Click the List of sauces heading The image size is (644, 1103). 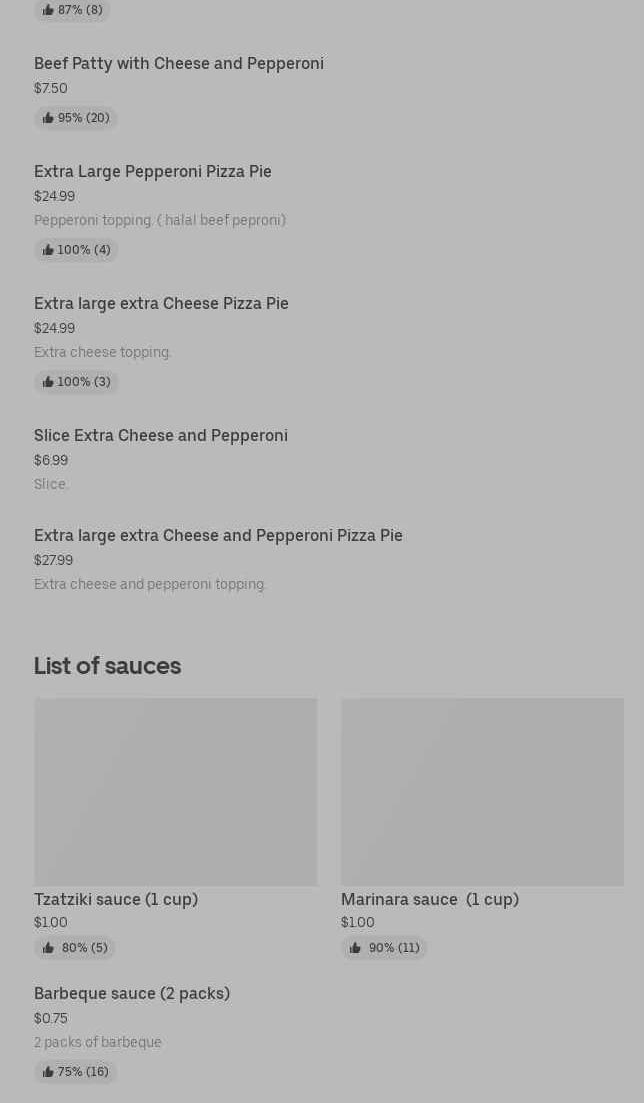tap(107, 665)
